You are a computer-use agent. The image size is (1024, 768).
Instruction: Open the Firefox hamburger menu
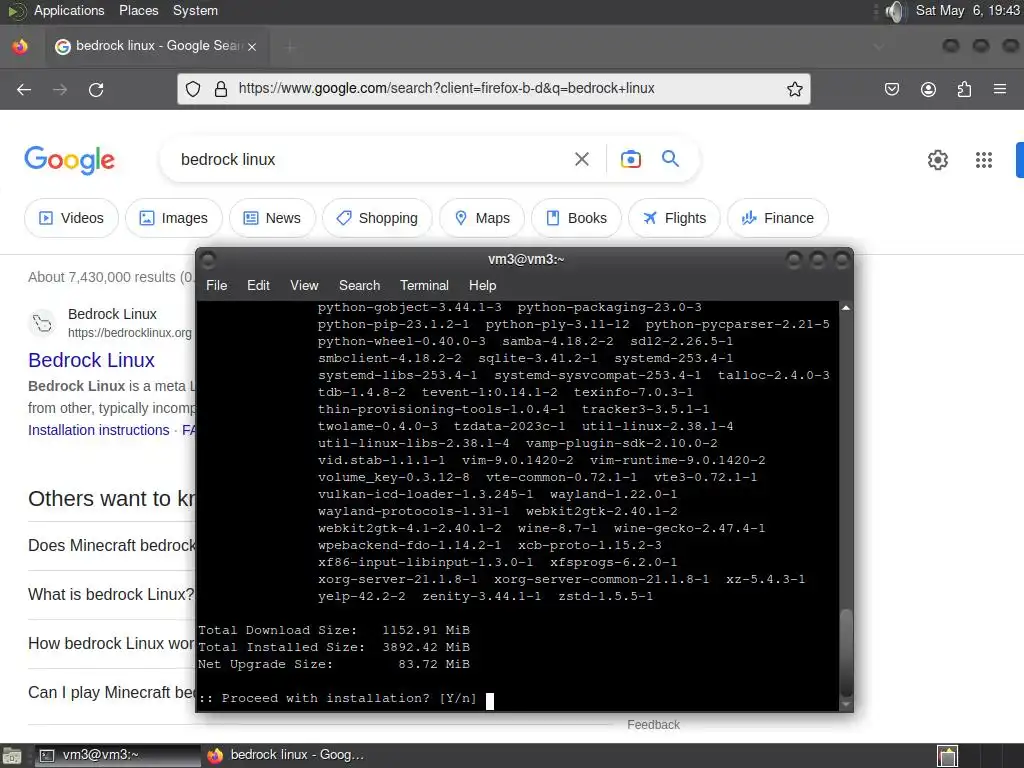pos(1000,89)
